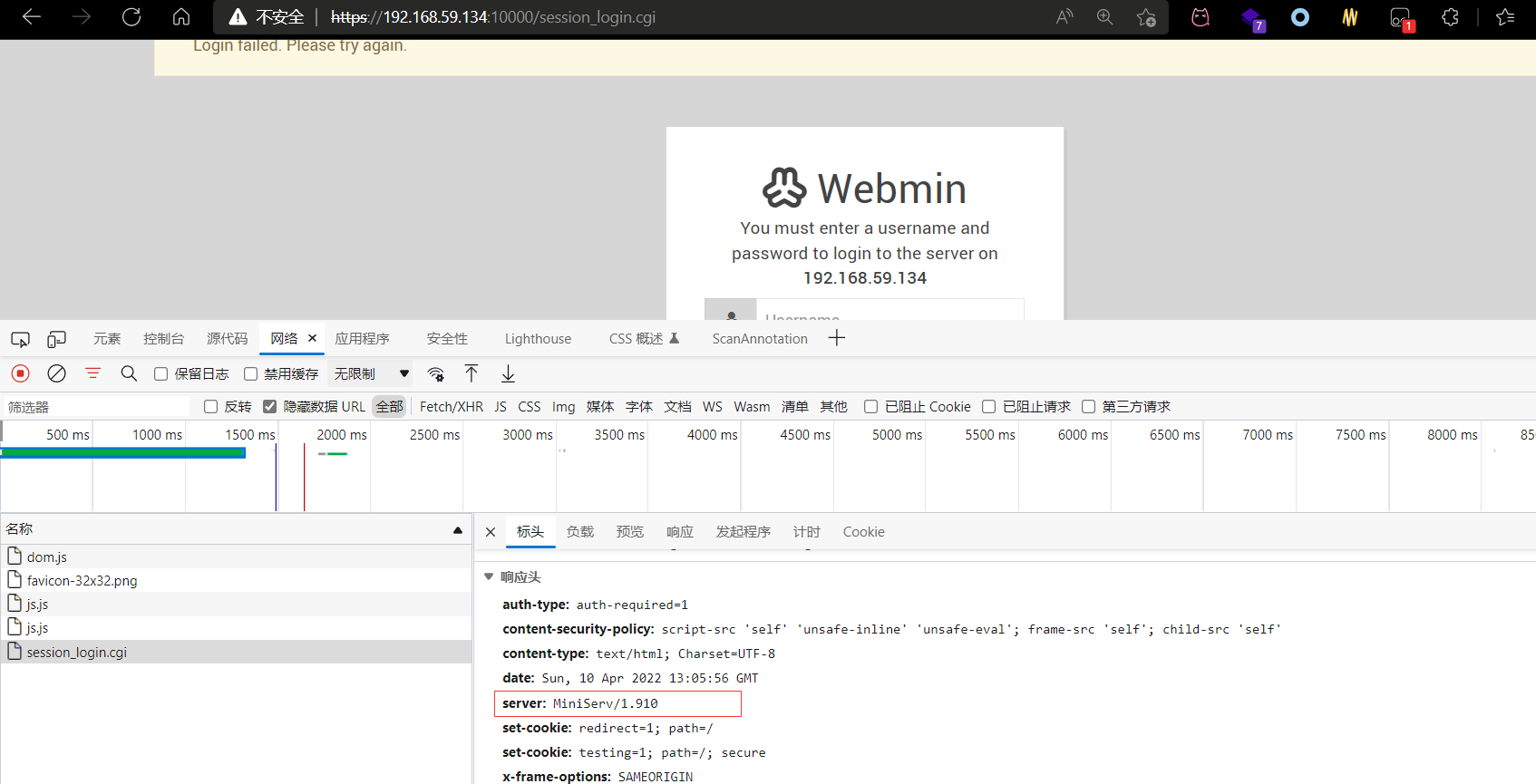Viewport: 1536px width, 784px height.
Task: Open the blue circle extension icon
Action: pyautogui.click(x=1300, y=17)
